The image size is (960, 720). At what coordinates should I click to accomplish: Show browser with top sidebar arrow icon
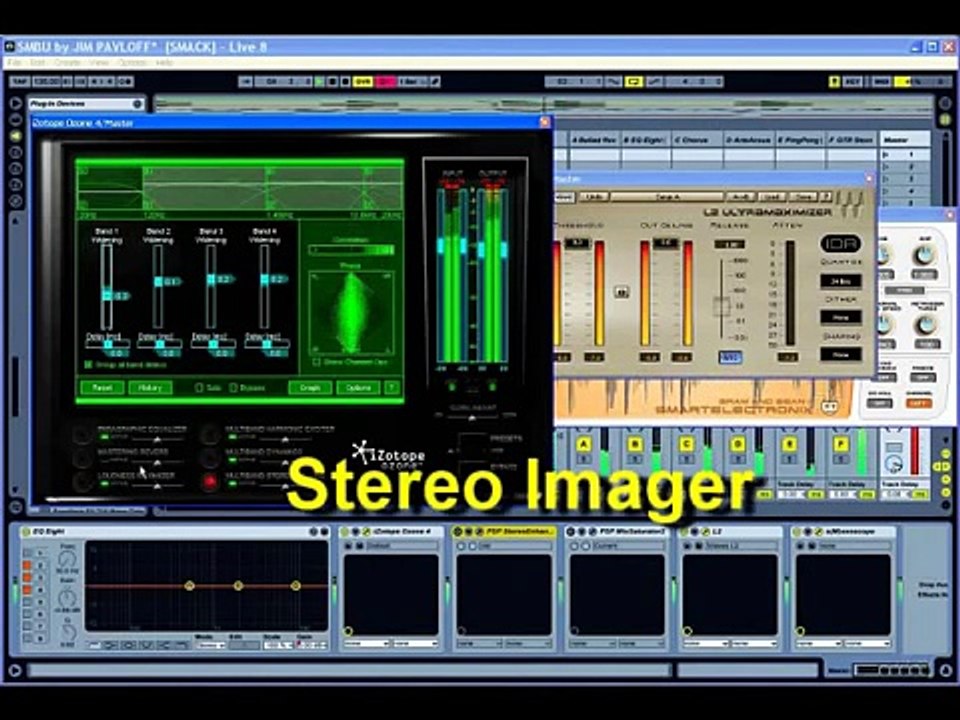(x=16, y=103)
